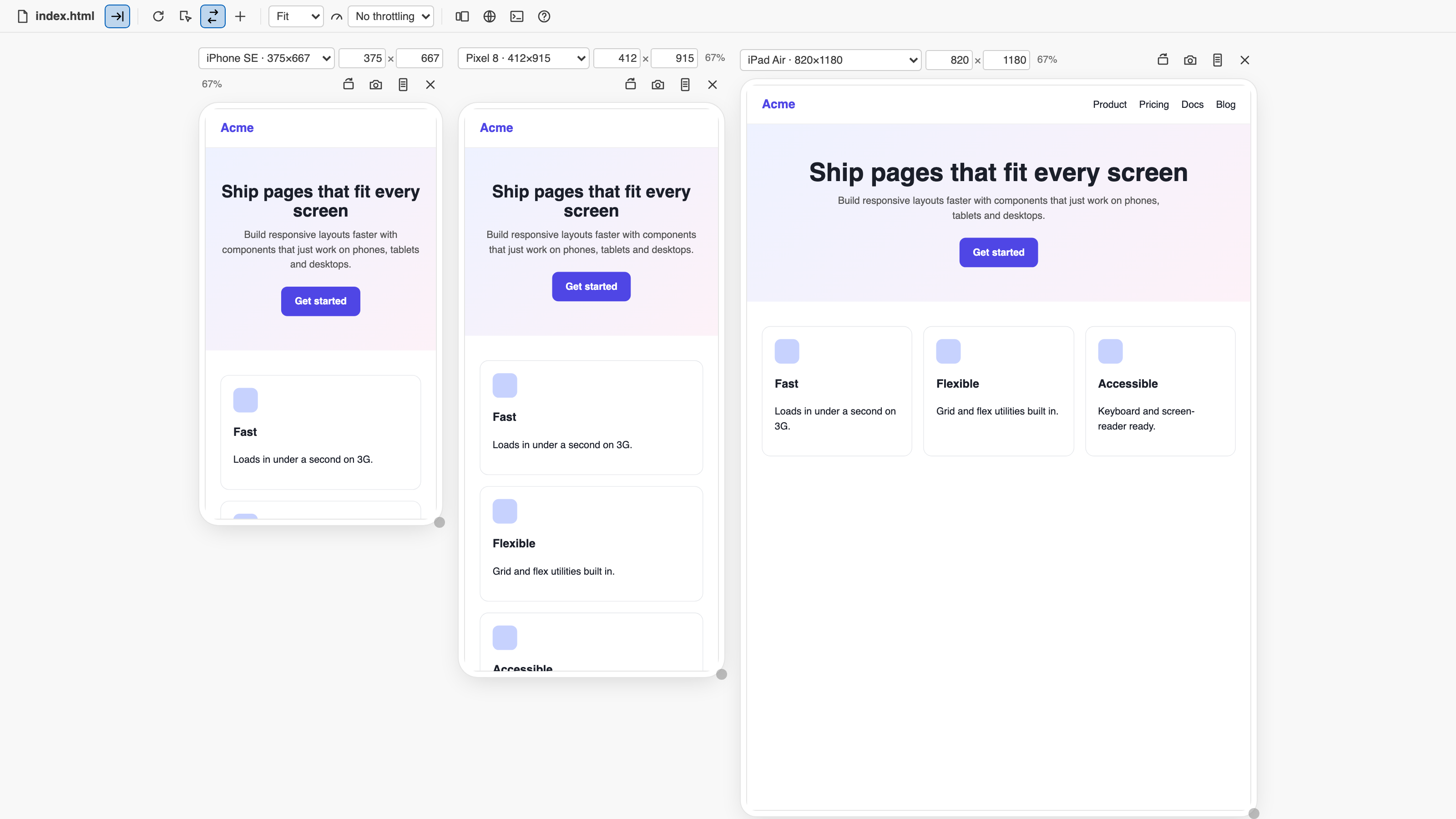Open the help question mark icon
Screen dimensions: 1456x819
tap(544, 16)
